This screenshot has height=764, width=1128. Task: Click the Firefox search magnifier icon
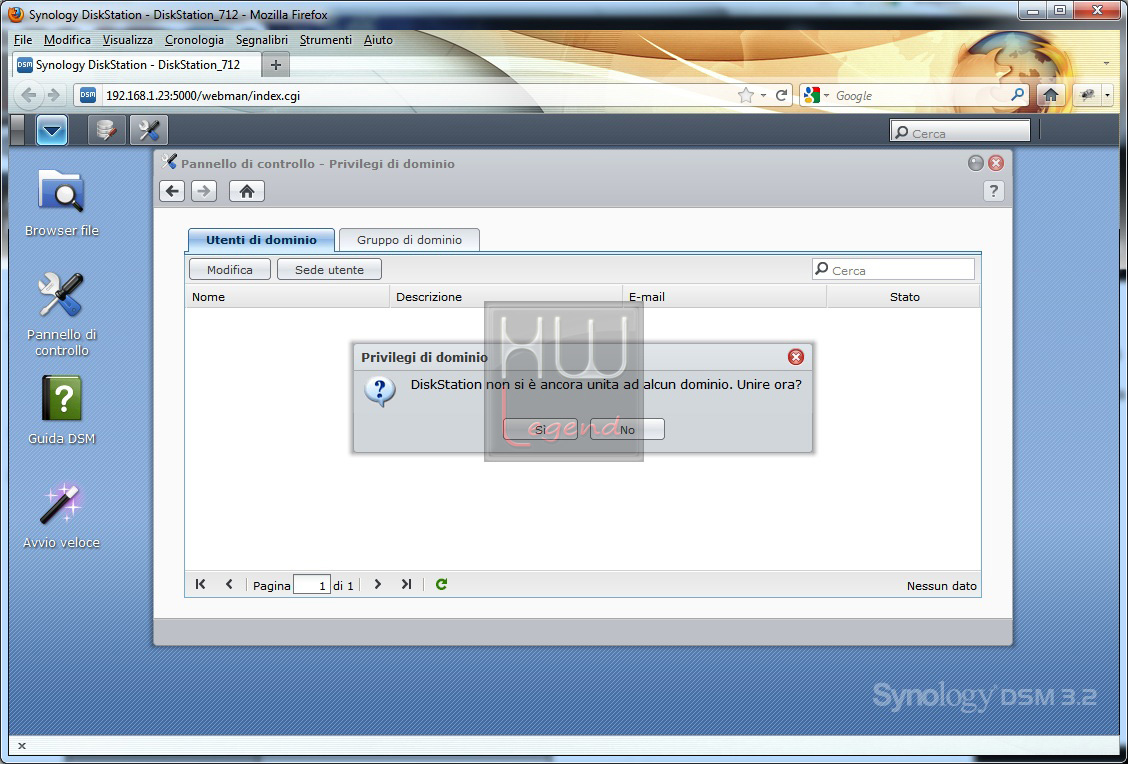click(1017, 95)
